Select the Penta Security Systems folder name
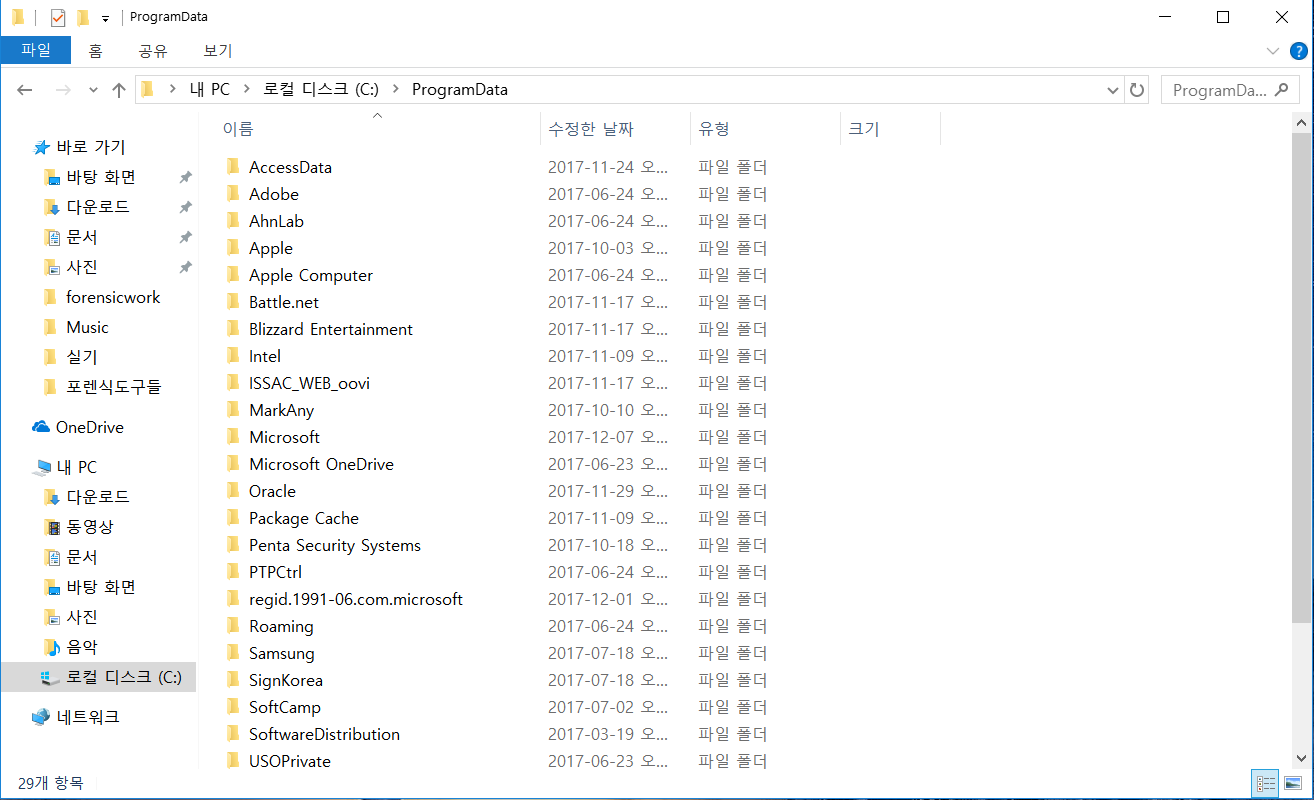Image resolution: width=1314 pixels, height=800 pixels. (x=335, y=545)
